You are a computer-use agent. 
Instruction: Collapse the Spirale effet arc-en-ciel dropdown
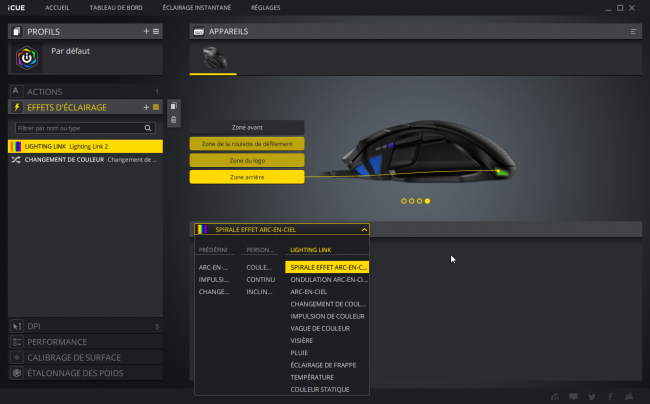click(364, 230)
